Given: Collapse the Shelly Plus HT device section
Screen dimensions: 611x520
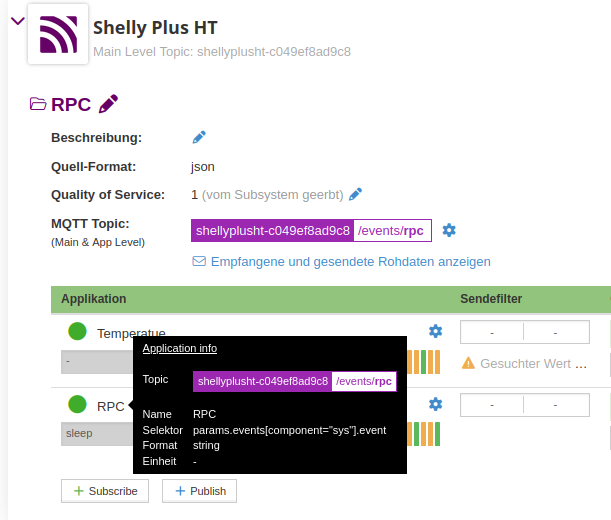Looking at the screenshot, I should pos(16,21).
